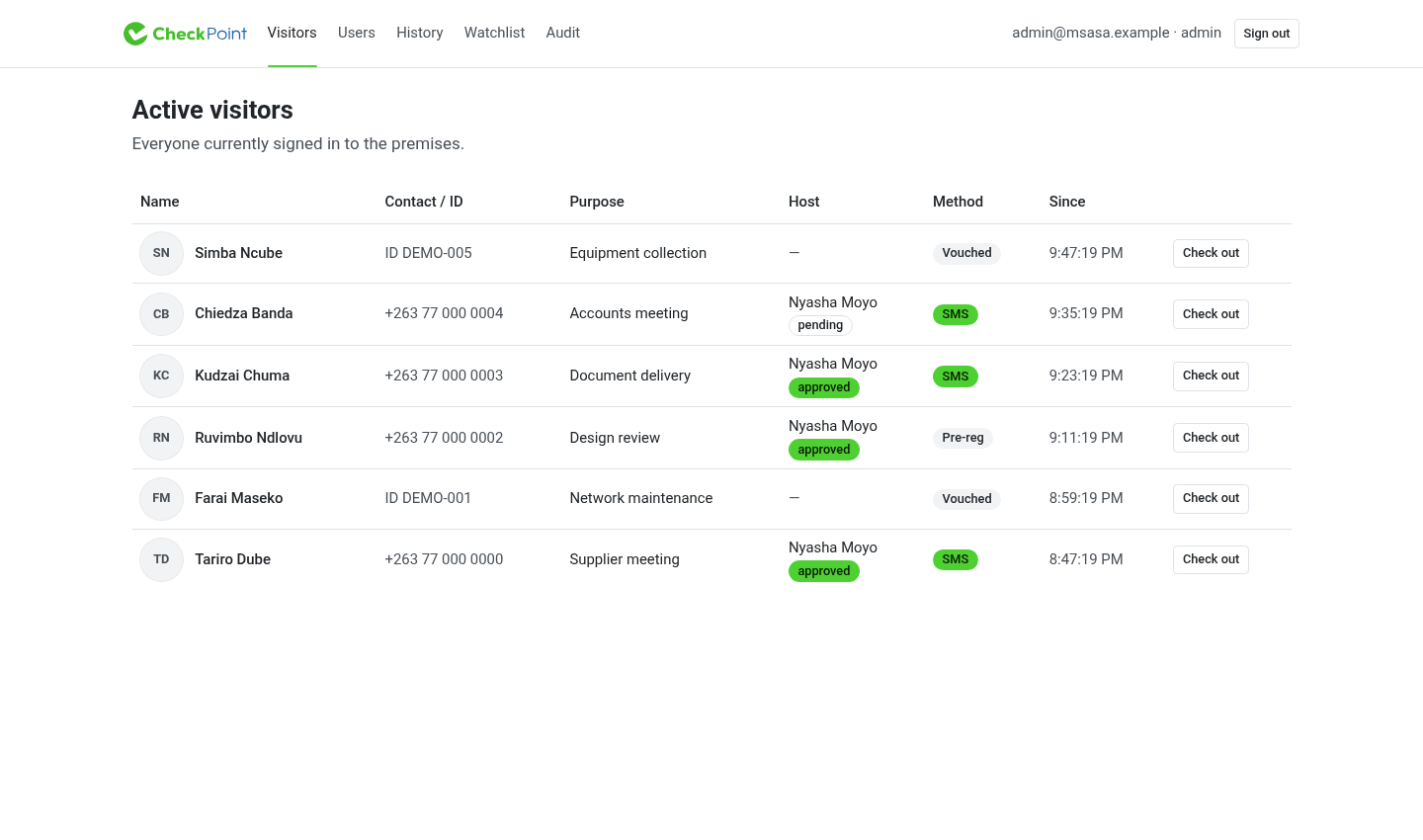1423x840 pixels.
Task: Click phone number +263 77 000 0003
Action: pyautogui.click(x=444, y=376)
